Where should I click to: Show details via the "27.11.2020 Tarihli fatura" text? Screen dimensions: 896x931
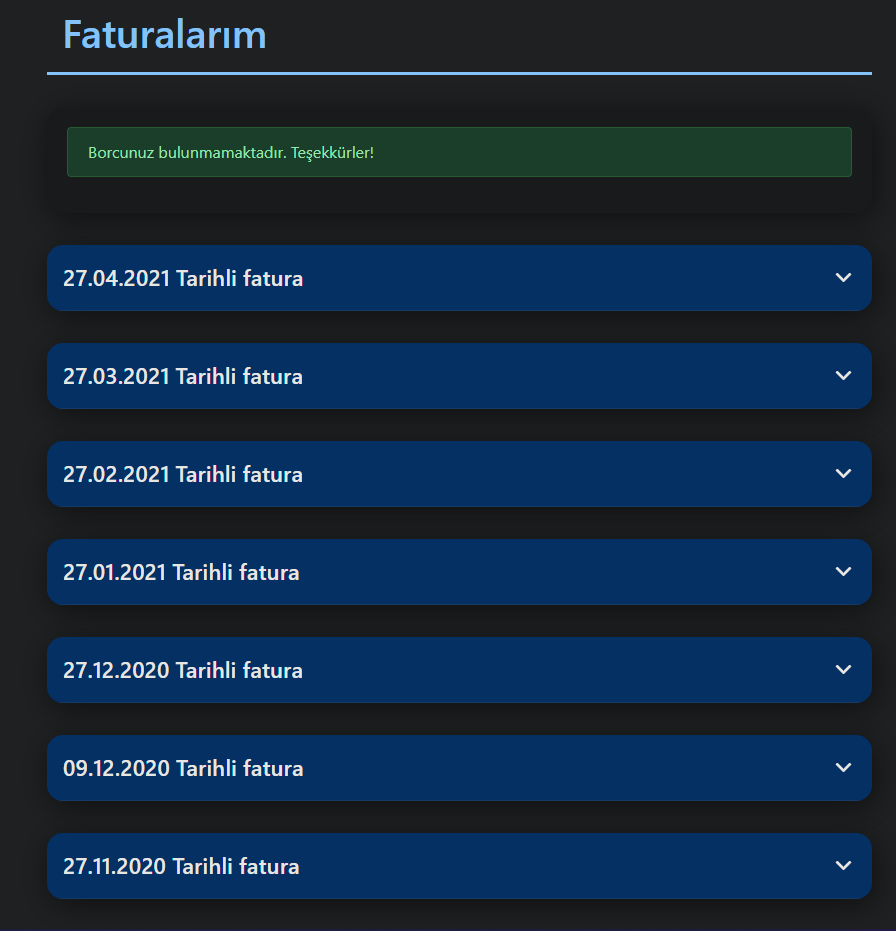(x=181, y=866)
